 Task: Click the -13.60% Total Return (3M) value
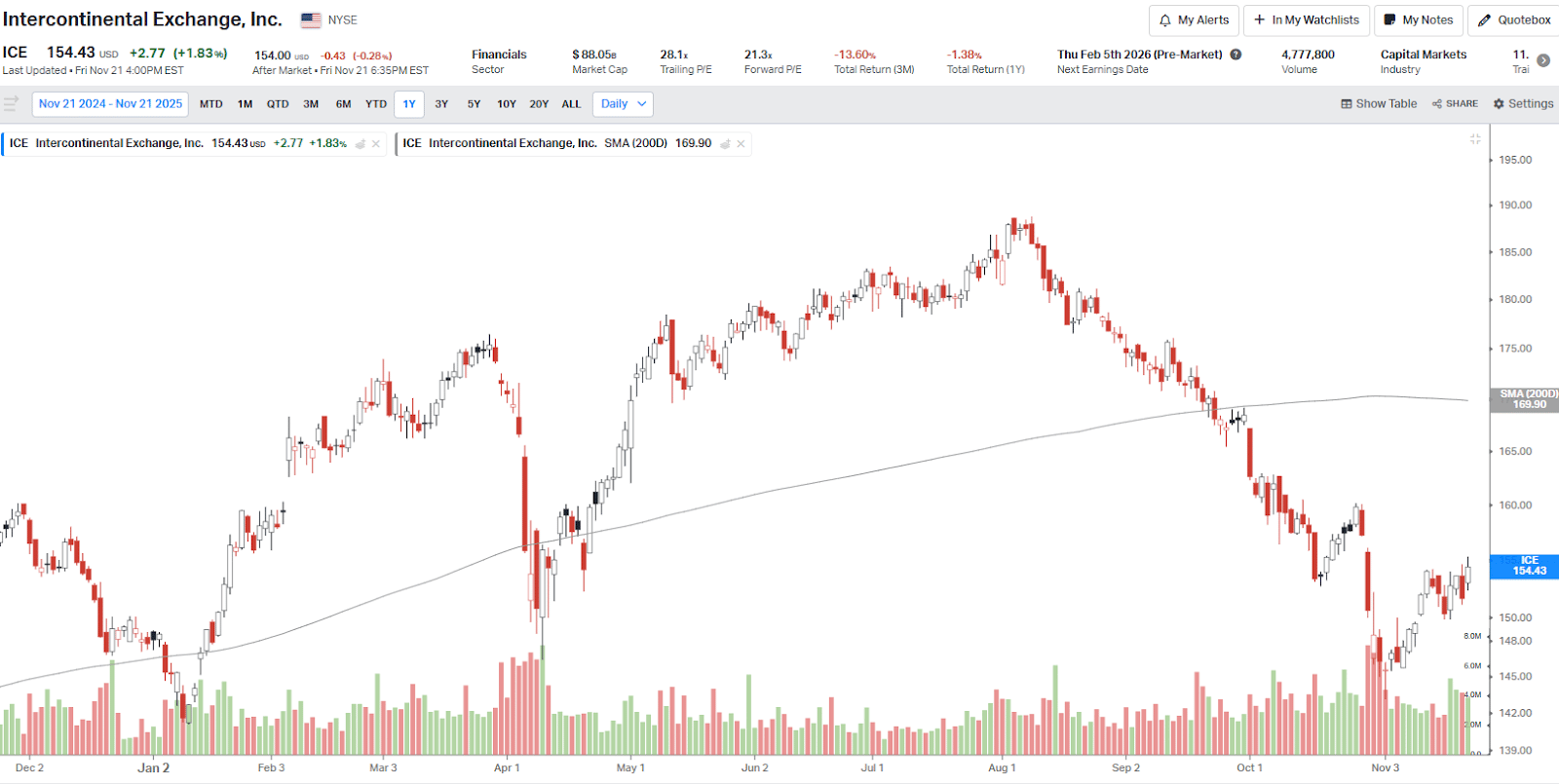pyautogui.click(x=856, y=55)
